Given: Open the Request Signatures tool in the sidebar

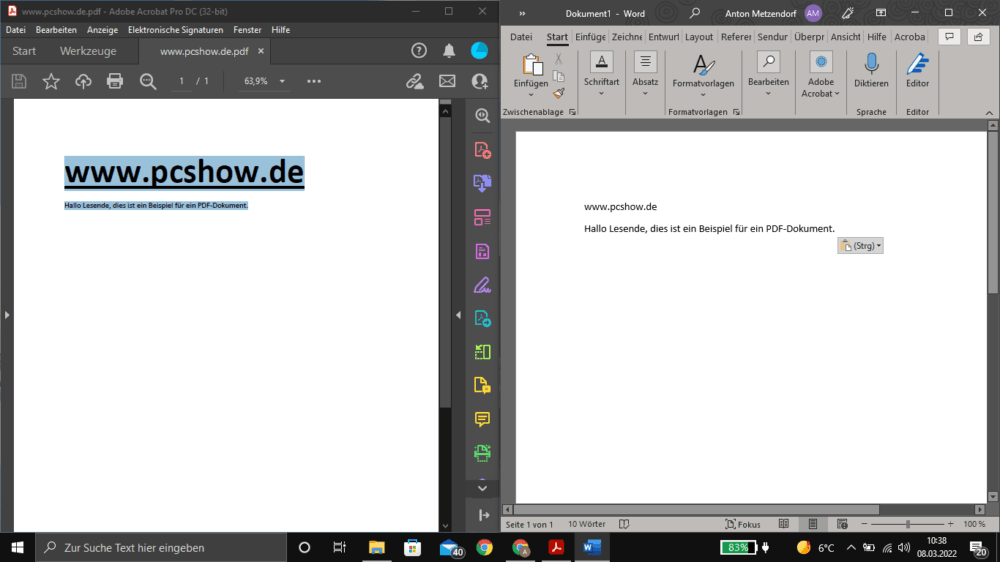Looking at the screenshot, I should click(x=483, y=318).
